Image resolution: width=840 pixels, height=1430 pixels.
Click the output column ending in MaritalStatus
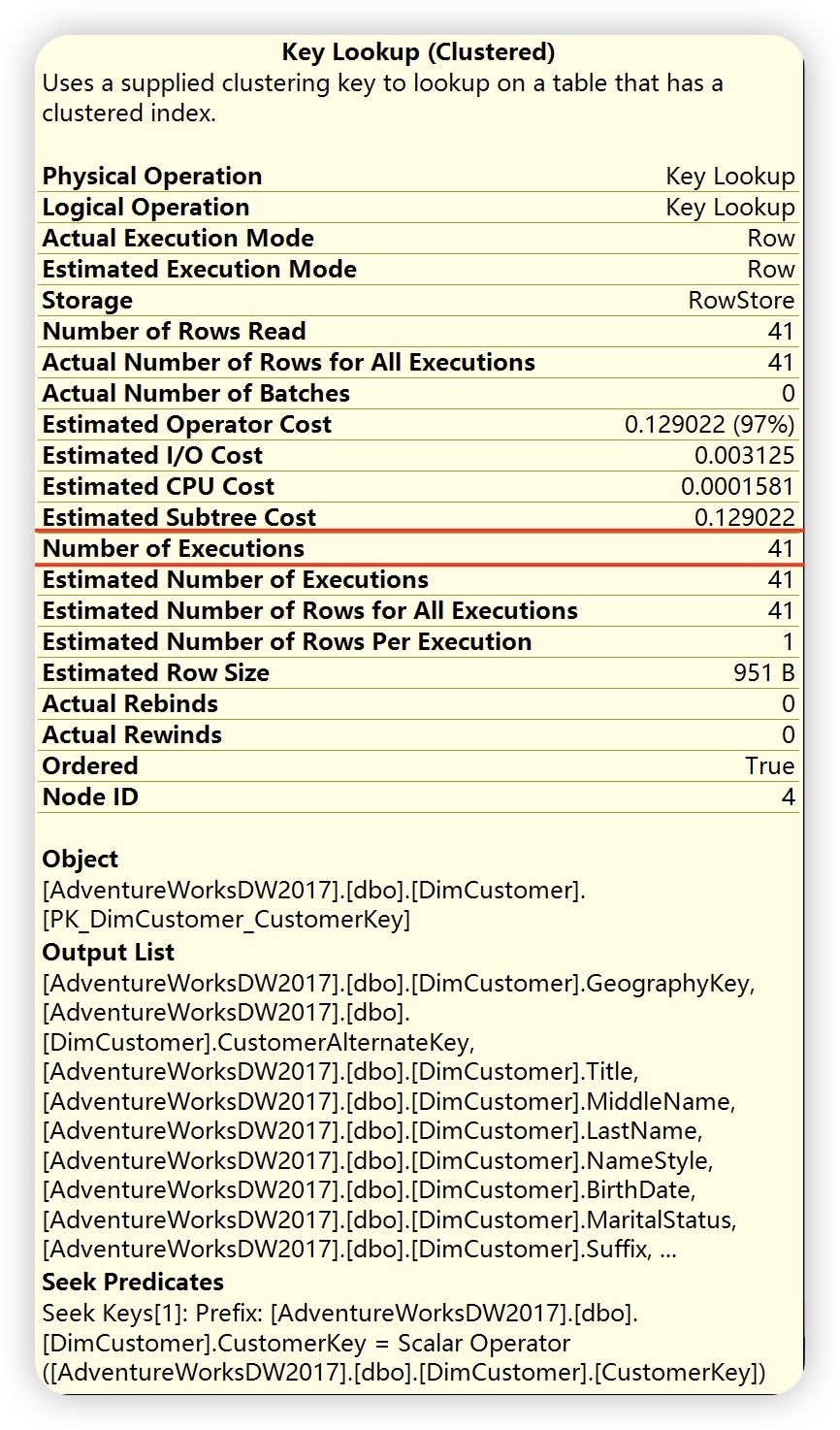pos(390,1220)
